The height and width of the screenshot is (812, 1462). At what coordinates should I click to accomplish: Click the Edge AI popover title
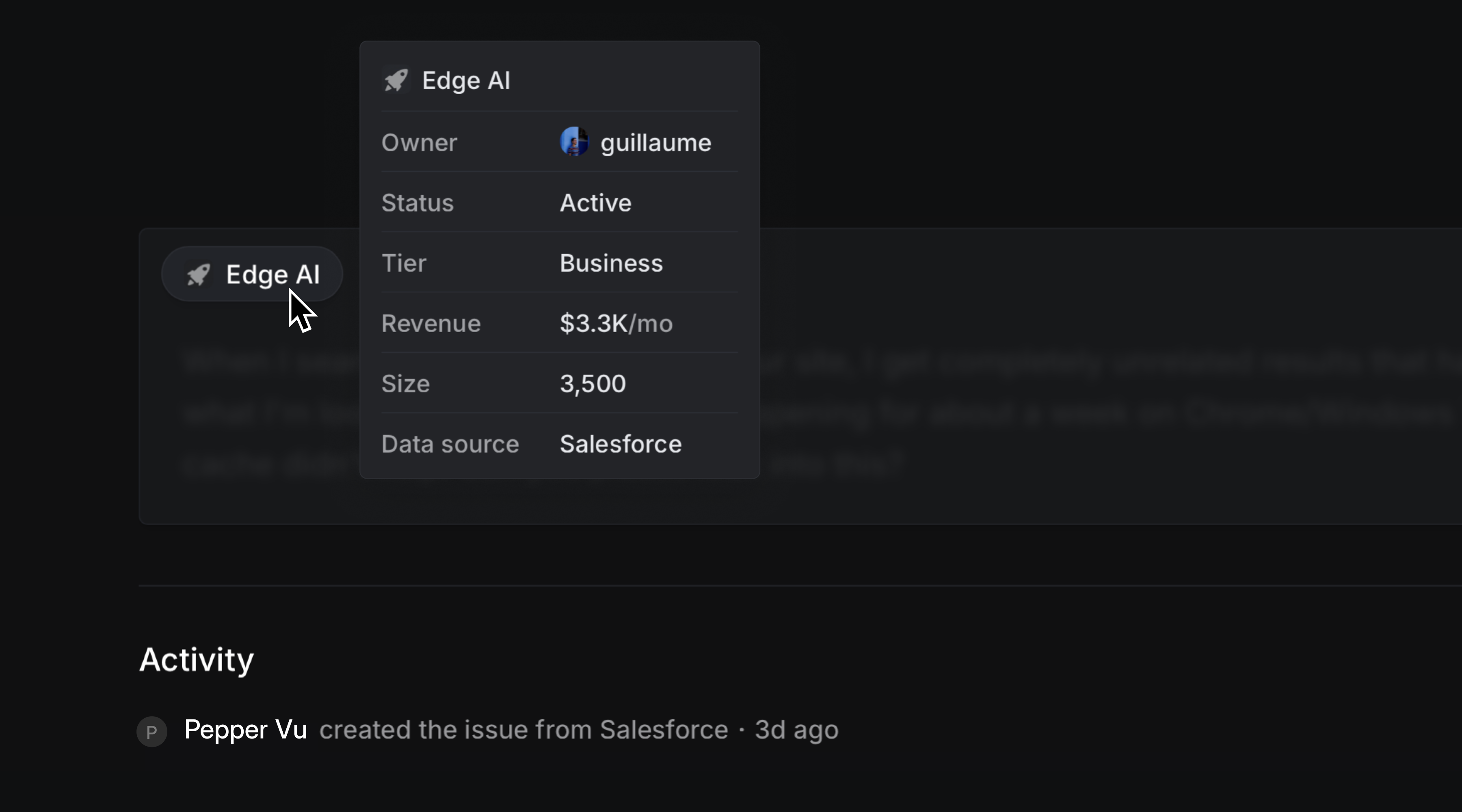466,80
